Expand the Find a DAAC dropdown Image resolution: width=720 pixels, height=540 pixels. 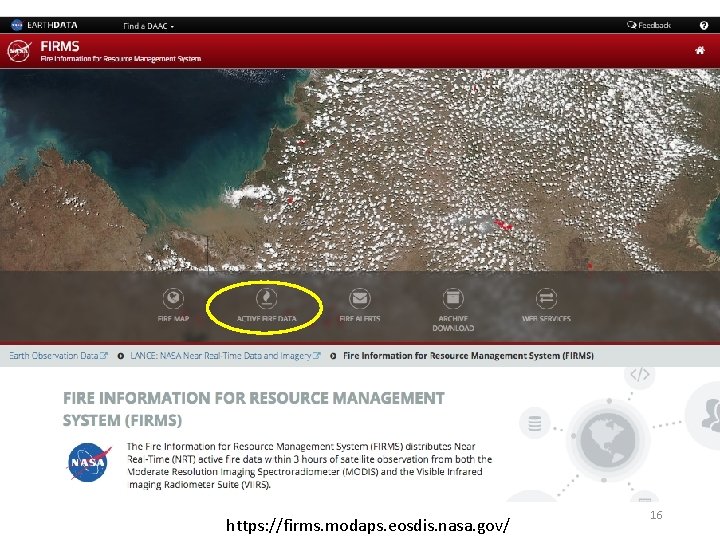(148, 26)
